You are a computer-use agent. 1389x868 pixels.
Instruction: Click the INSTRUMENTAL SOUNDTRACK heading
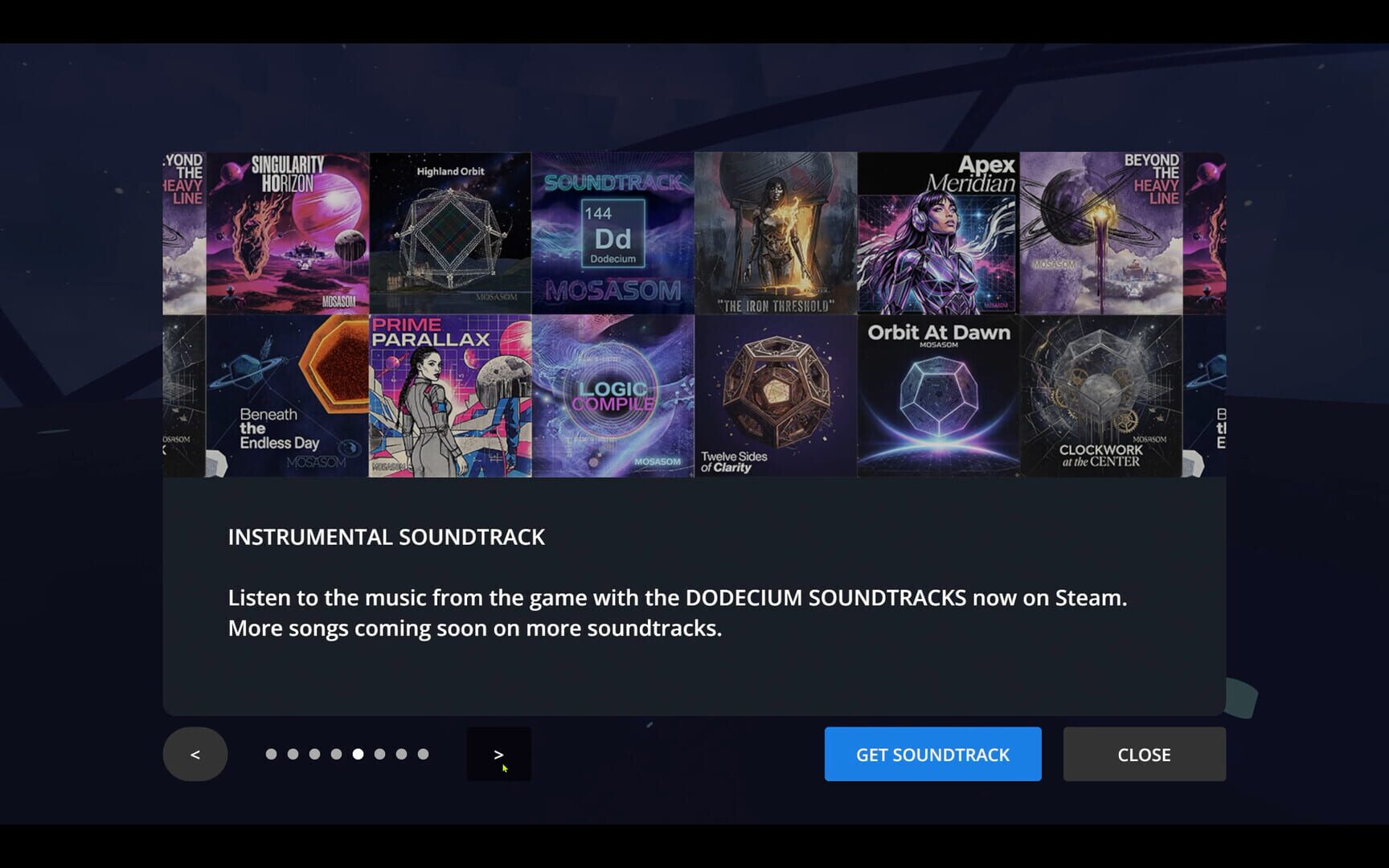(387, 537)
